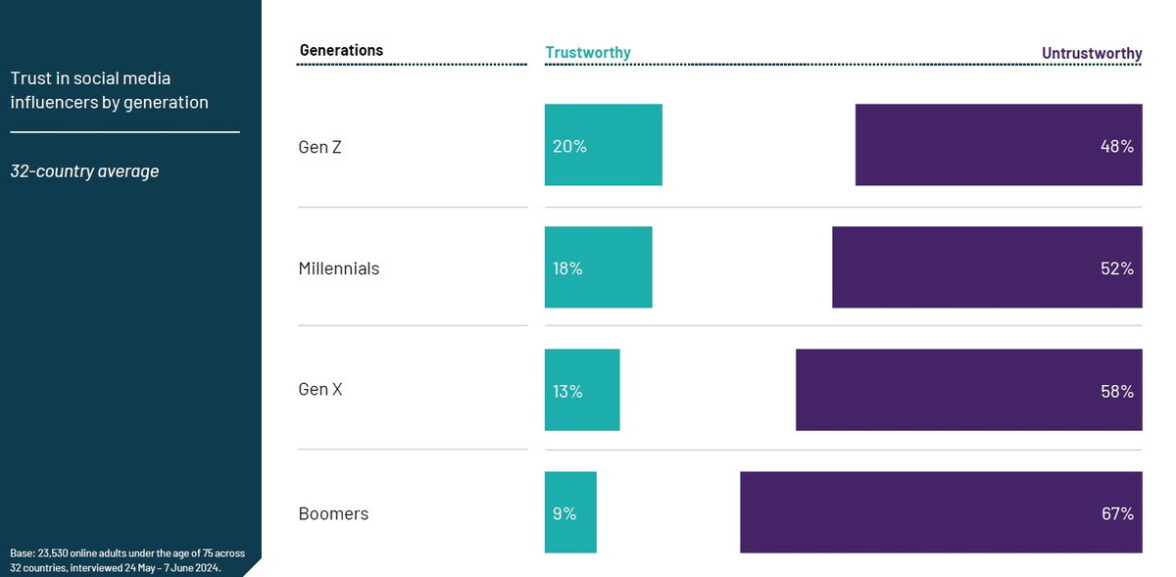
Task: Select the Boomers 9% trustworthy bar
Action: pos(570,512)
